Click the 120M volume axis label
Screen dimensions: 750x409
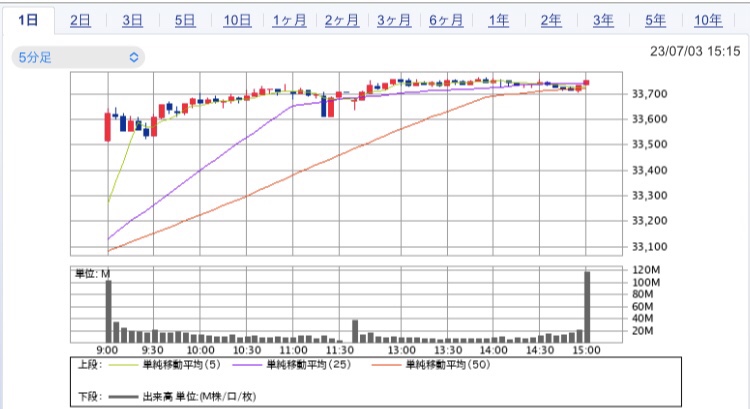point(646,270)
